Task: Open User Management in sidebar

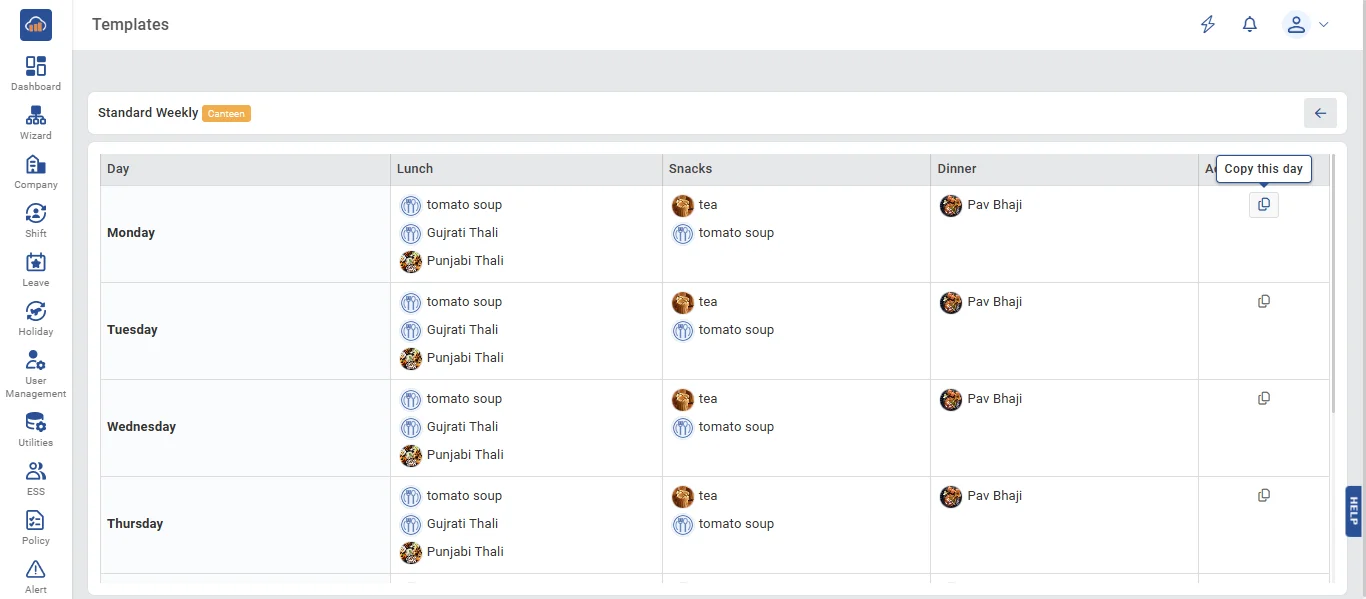Action: pyautogui.click(x=36, y=360)
